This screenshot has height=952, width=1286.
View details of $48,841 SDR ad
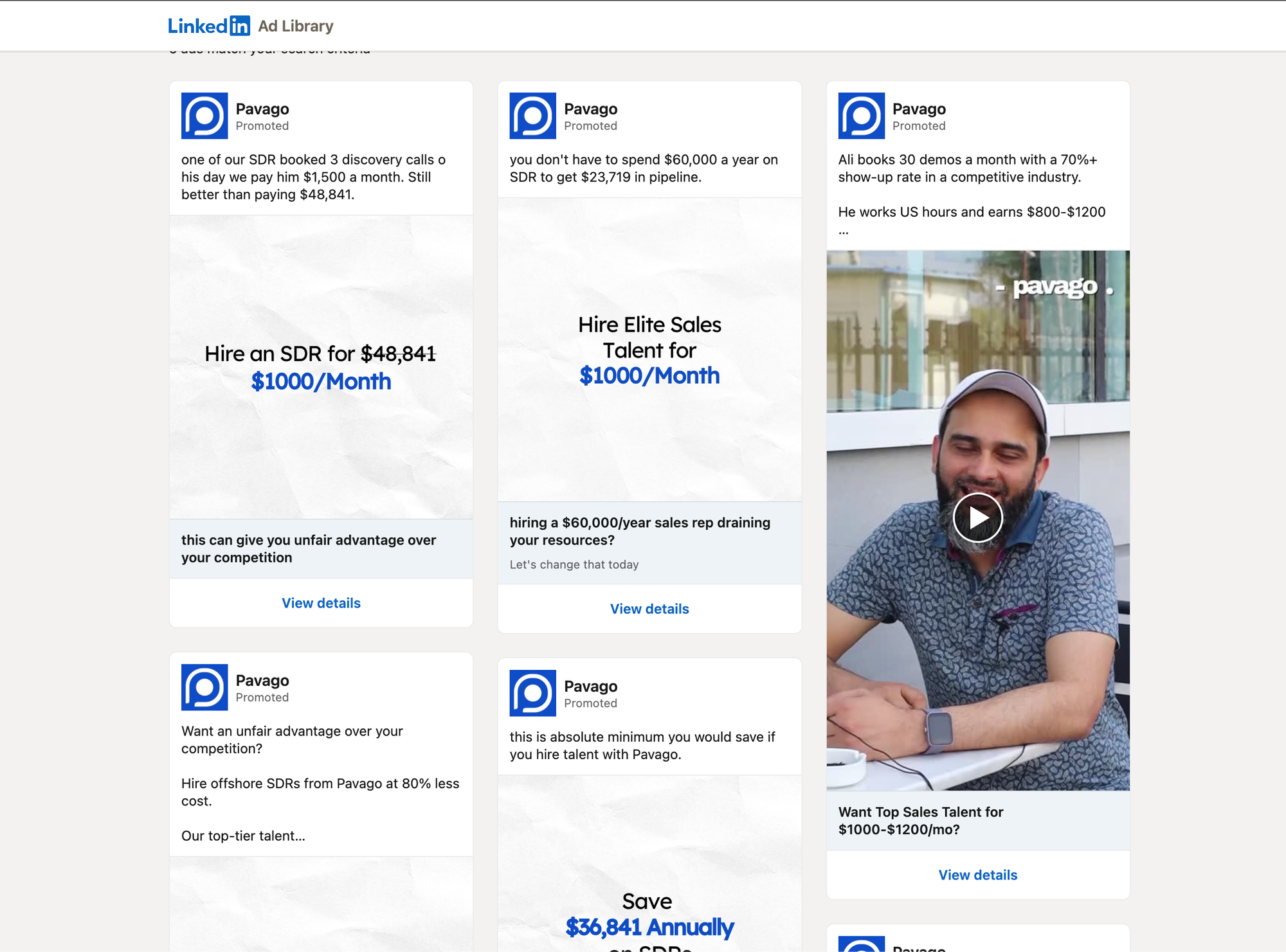321,603
